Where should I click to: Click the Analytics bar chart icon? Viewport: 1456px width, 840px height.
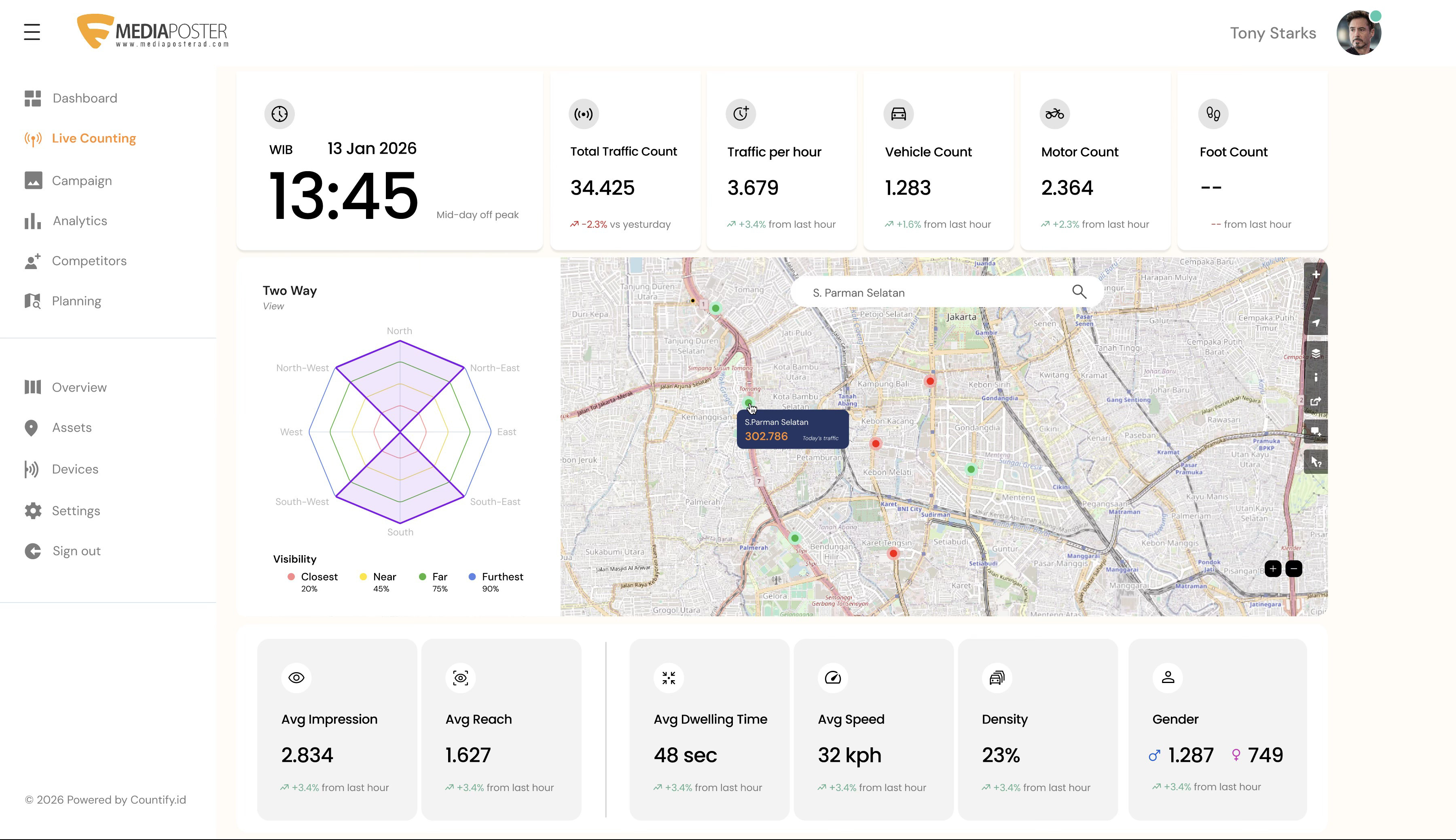[33, 221]
